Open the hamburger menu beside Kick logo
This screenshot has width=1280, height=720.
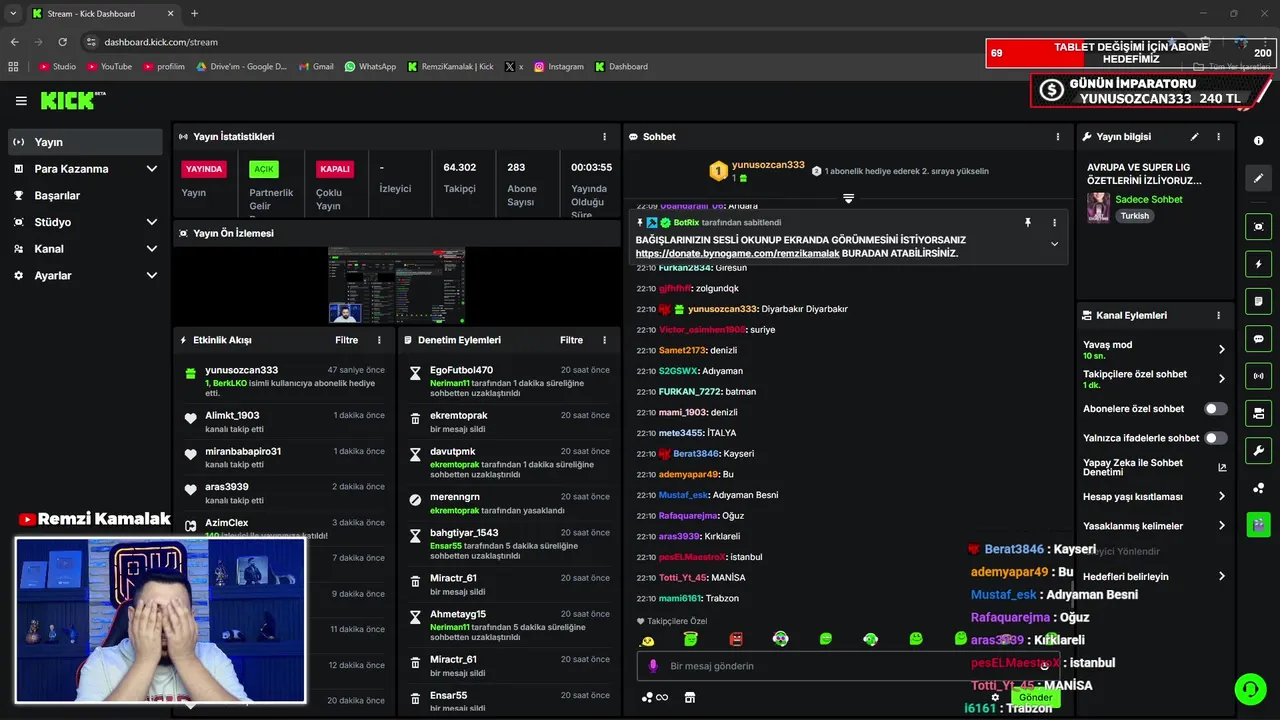click(x=21, y=101)
